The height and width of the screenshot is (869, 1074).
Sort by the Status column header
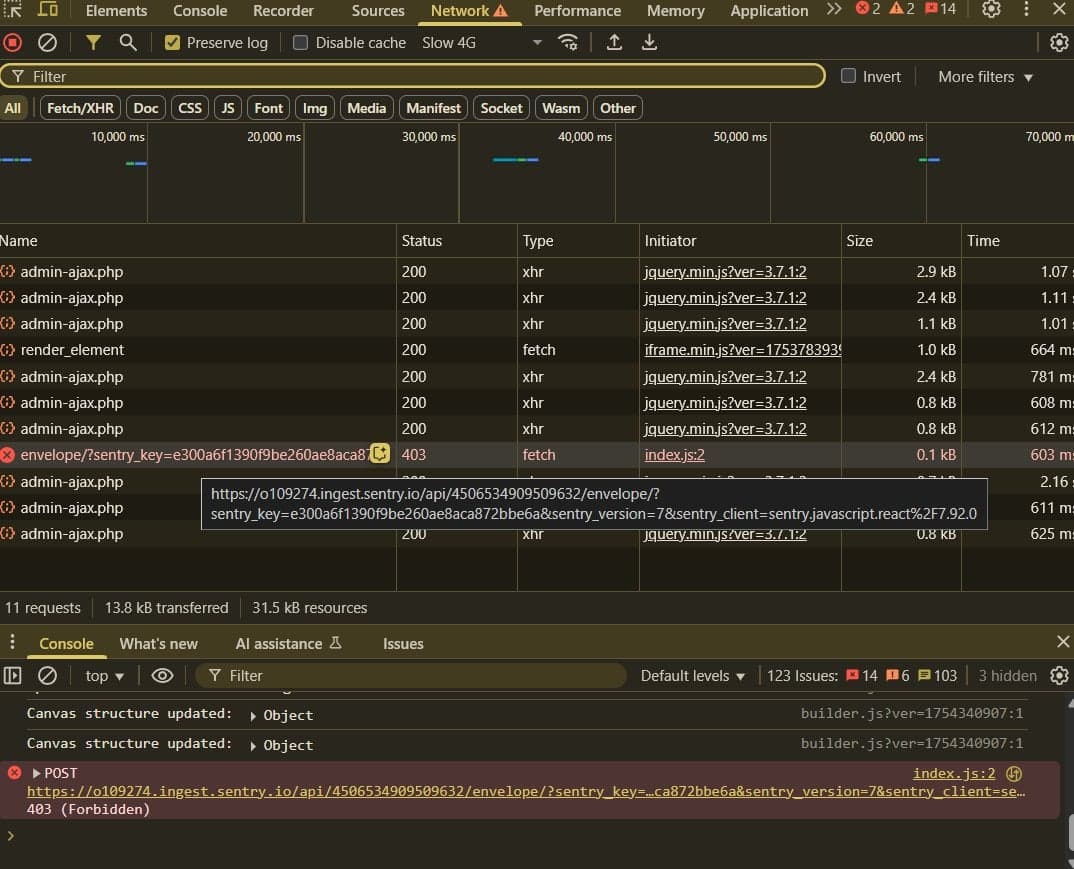point(456,240)
